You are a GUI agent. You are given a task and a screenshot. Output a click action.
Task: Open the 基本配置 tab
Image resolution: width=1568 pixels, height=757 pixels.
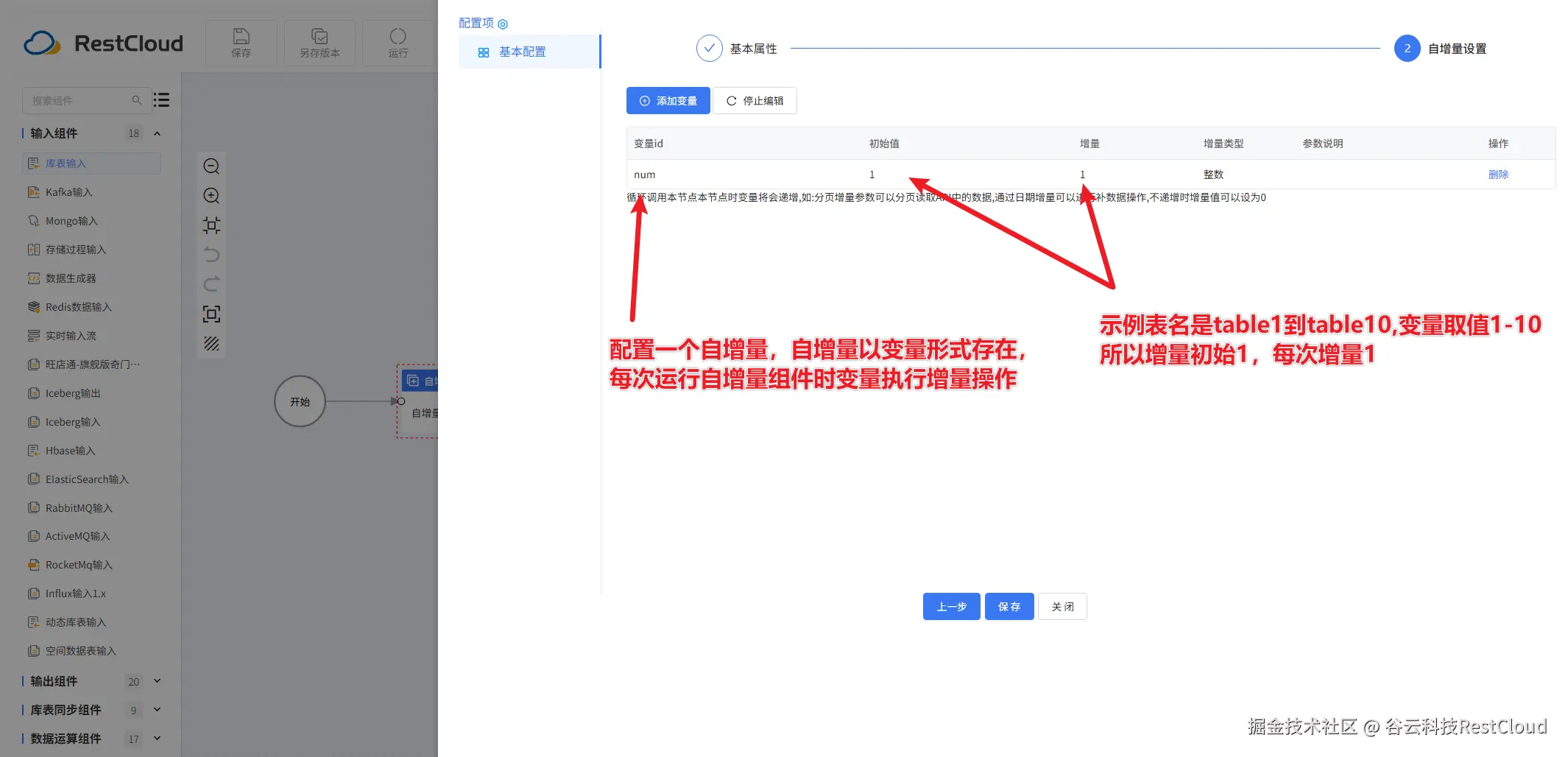tap(529, 52)
